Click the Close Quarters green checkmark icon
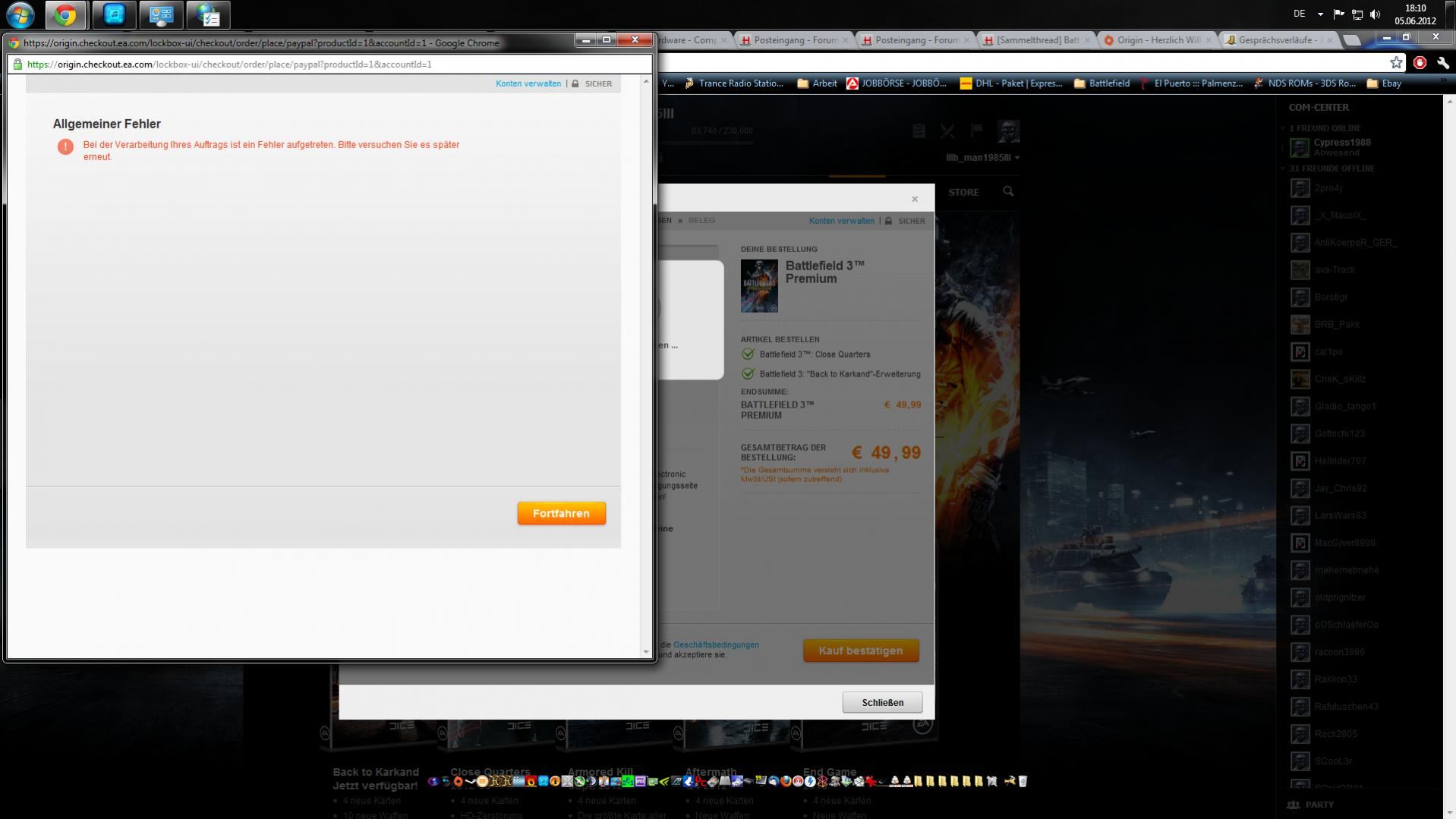This screenshot has height=819, width=1456. pos(748,354)
